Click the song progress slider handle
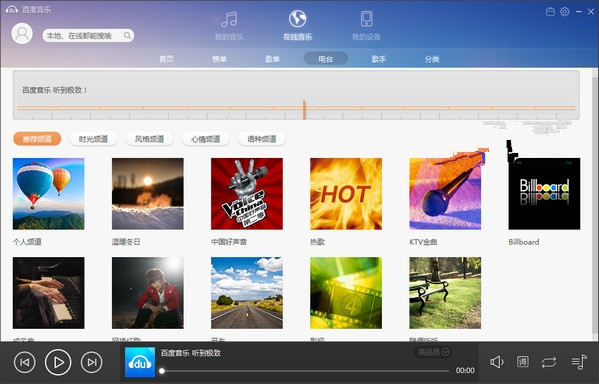 point(162,371)
